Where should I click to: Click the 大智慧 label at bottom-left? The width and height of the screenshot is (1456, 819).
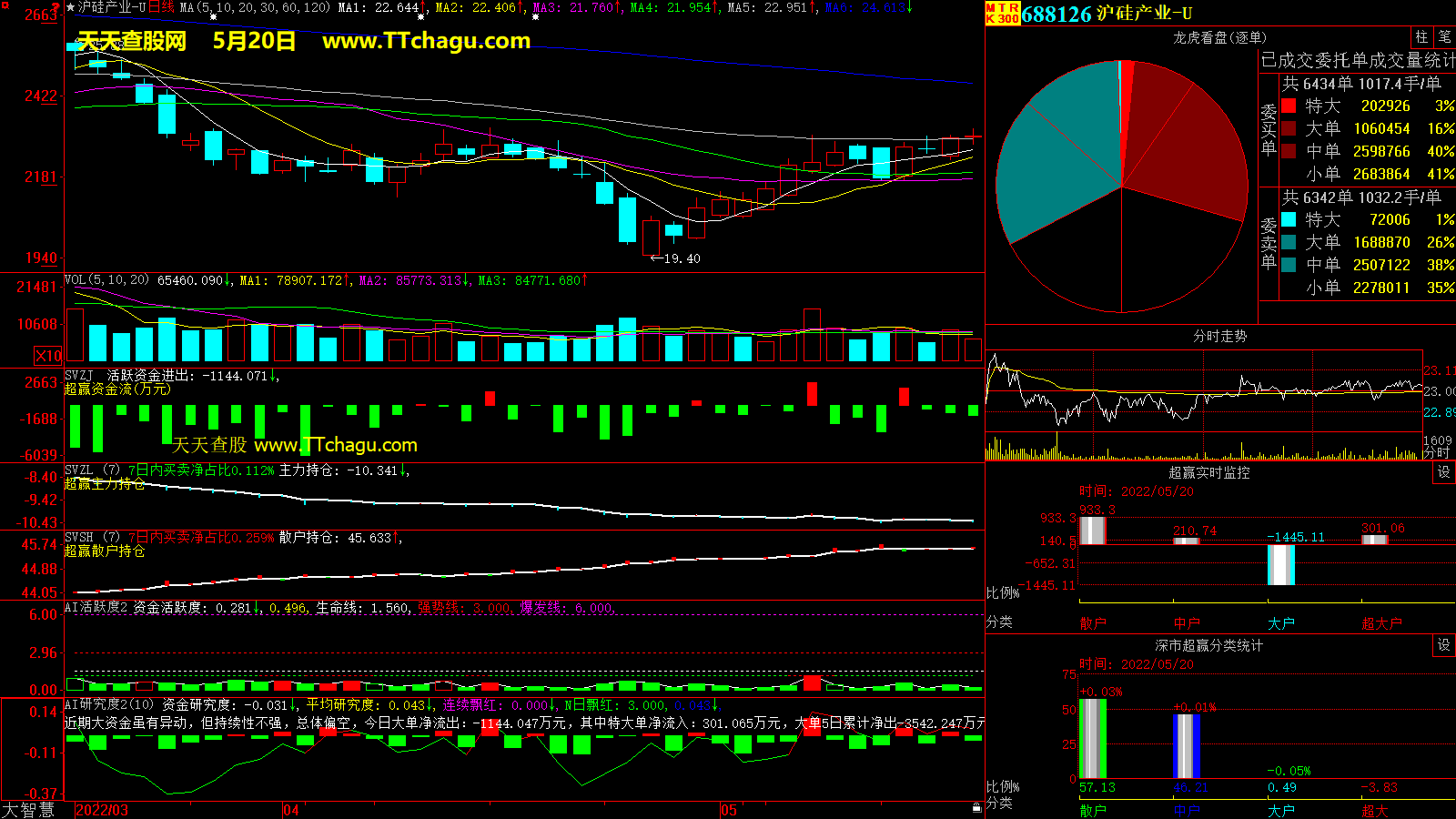pyautogui.click(x=28, y=810)
